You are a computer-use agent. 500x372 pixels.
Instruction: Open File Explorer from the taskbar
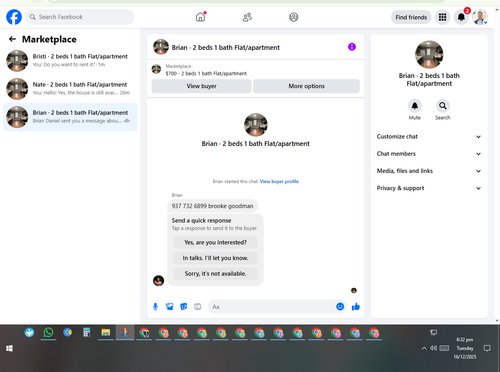pos(106,333)
